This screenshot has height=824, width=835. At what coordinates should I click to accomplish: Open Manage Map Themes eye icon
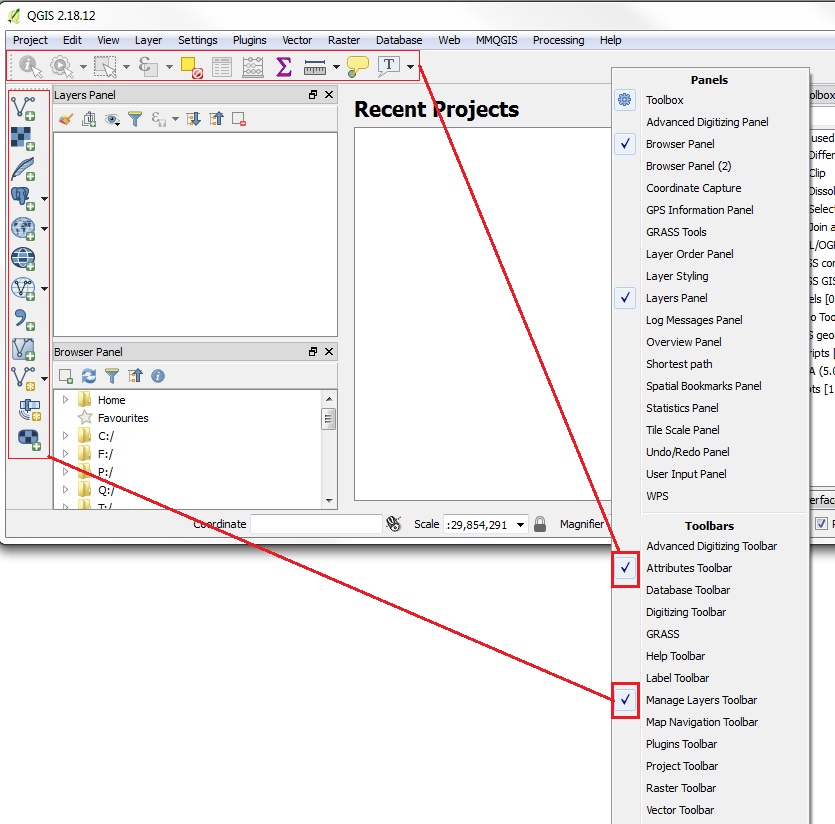pyautogui.click(x=112, y=119)
